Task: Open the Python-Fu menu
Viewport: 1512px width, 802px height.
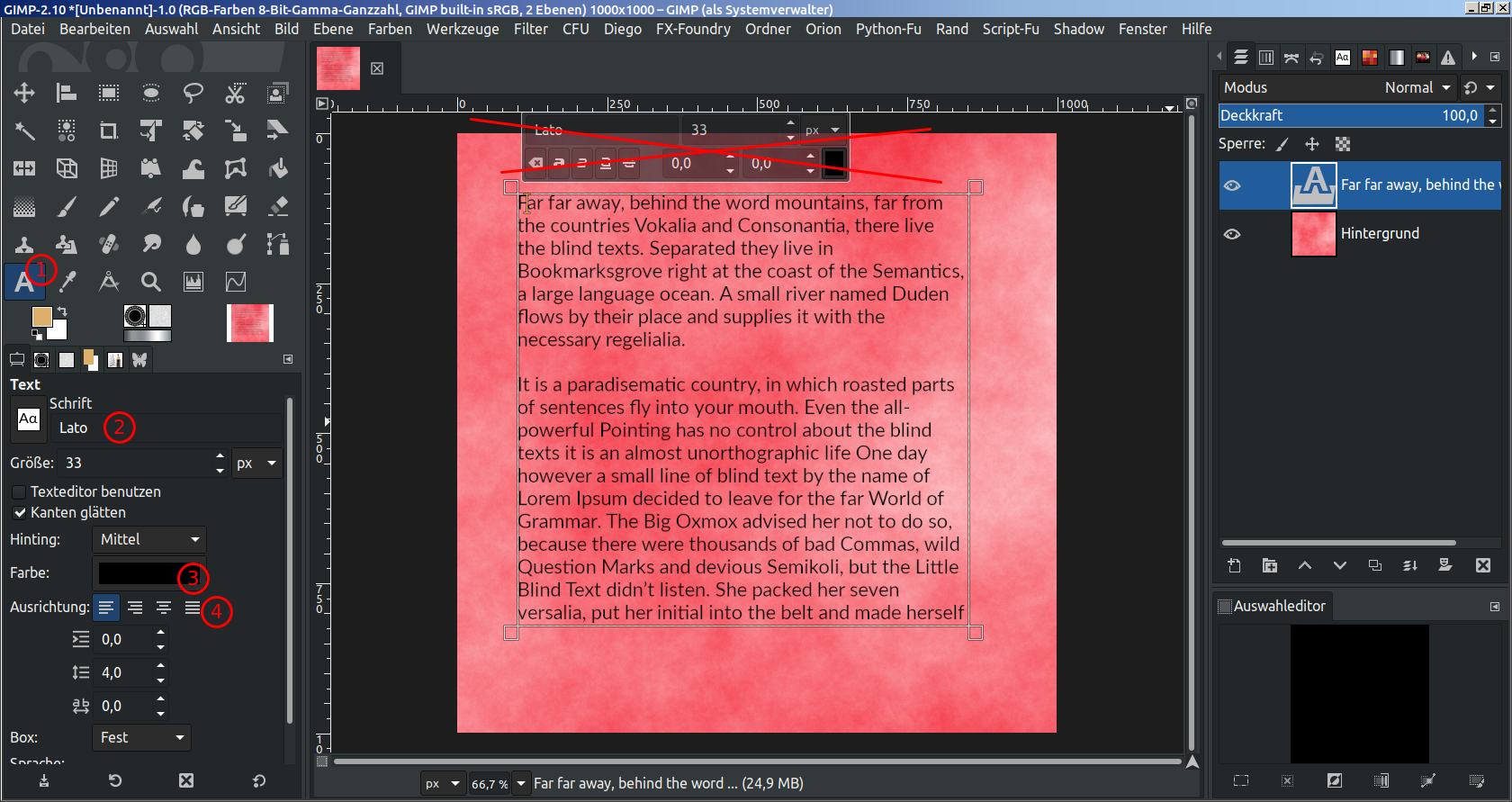Action: click(888, 29)
